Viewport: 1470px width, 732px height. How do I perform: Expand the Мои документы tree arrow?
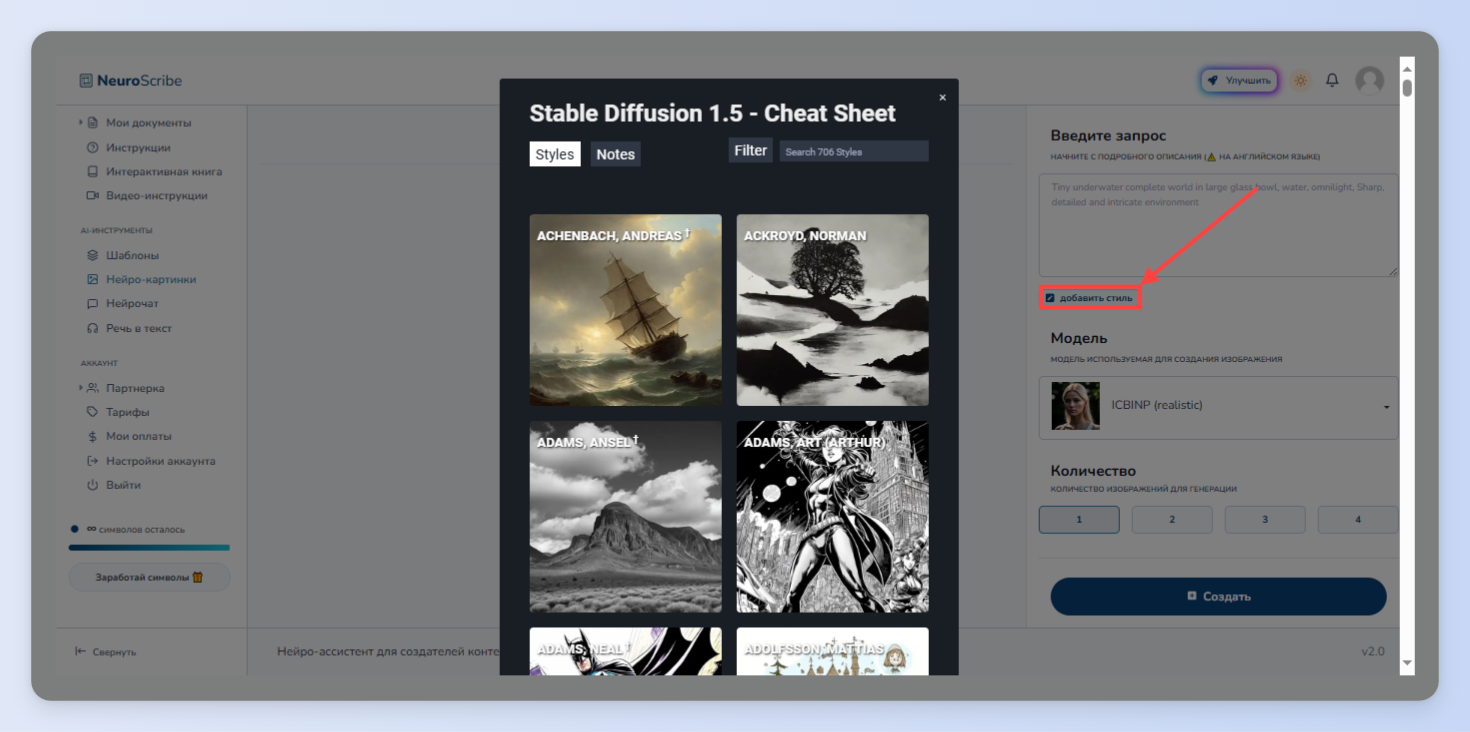[81, 123]
